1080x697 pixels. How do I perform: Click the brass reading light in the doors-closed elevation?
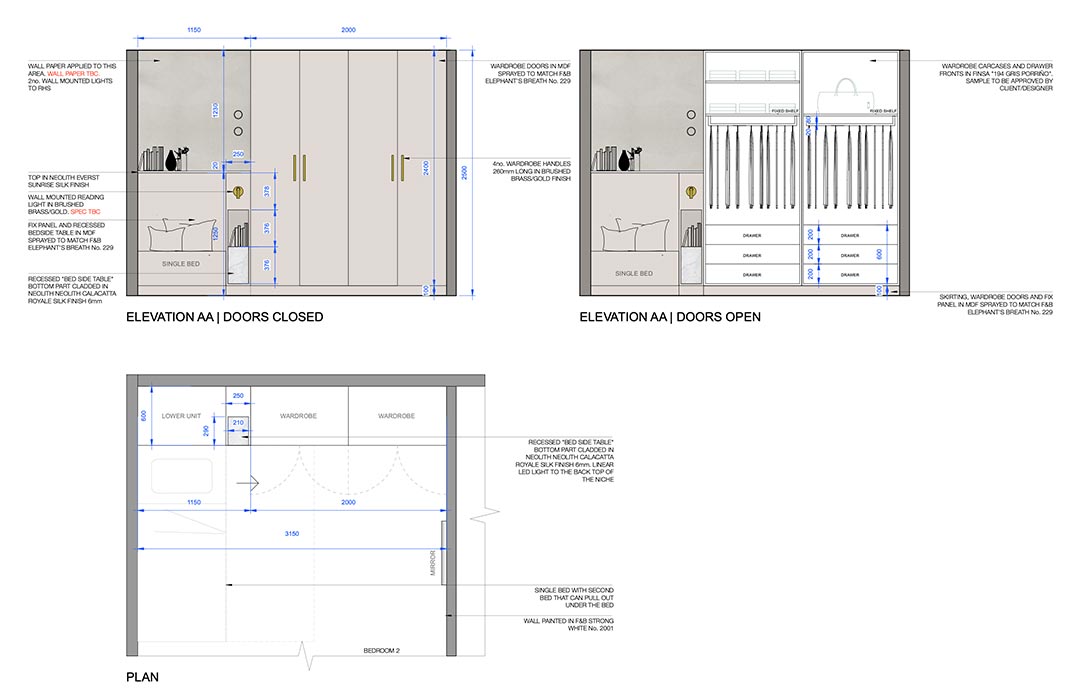point(239,192)
